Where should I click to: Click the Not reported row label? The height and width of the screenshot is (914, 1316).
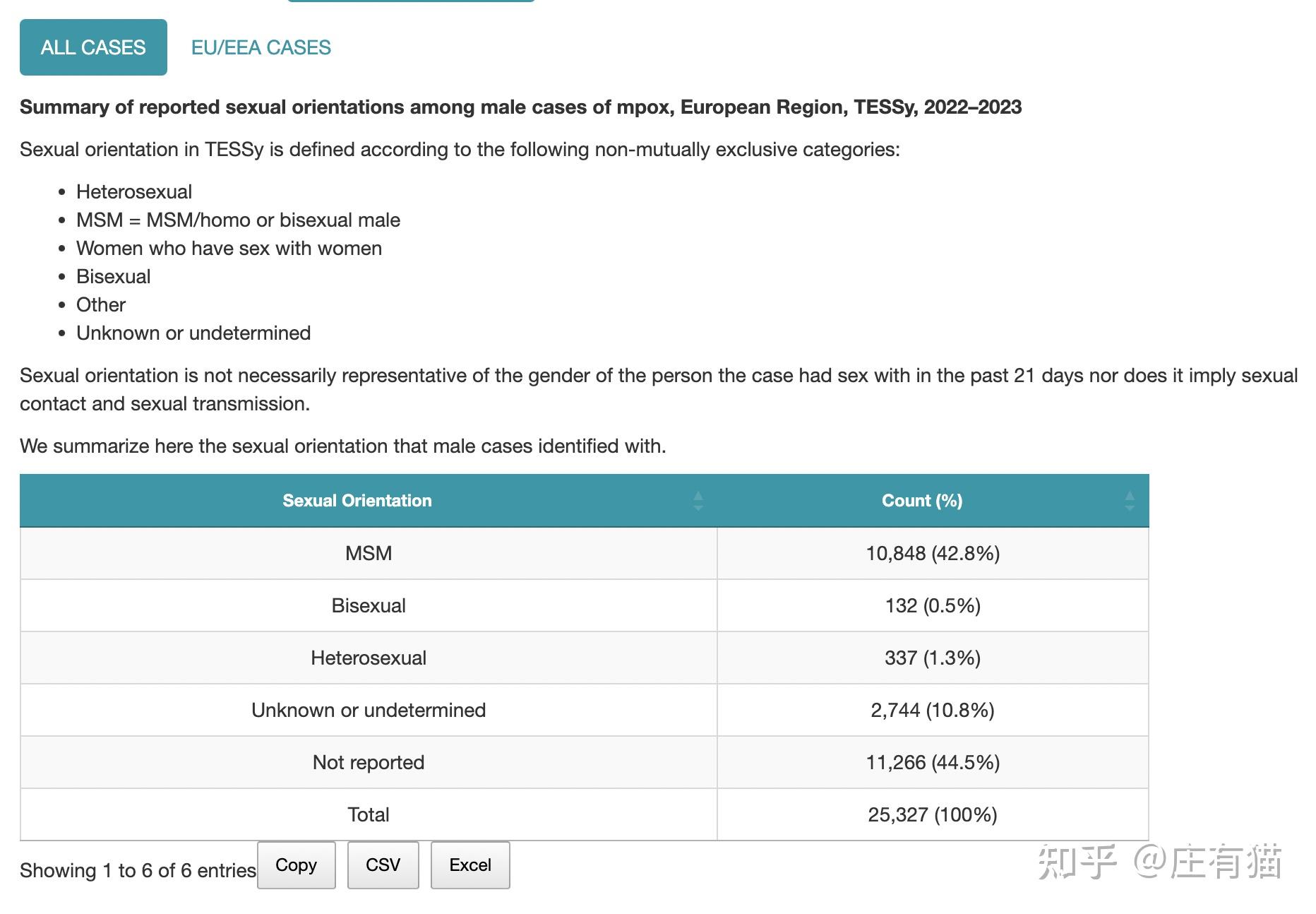[369, 762]
